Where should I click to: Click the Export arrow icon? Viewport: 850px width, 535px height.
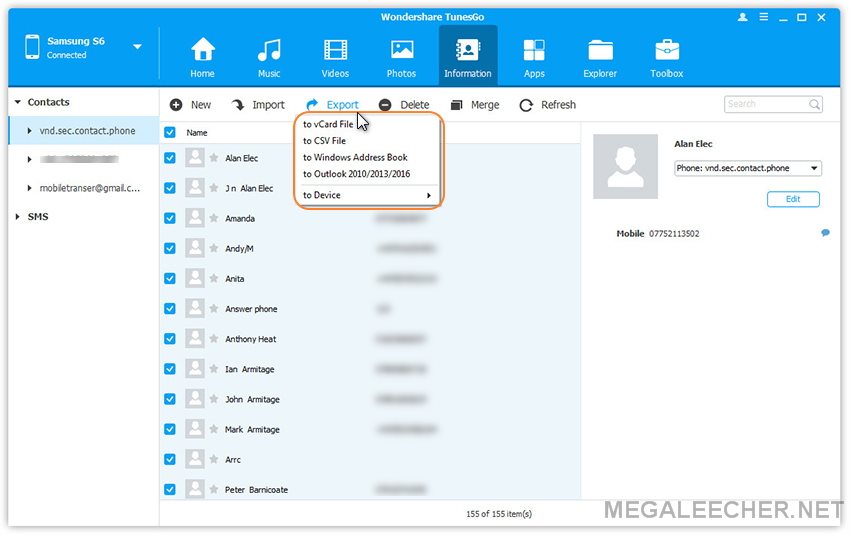tap(312, 105)
